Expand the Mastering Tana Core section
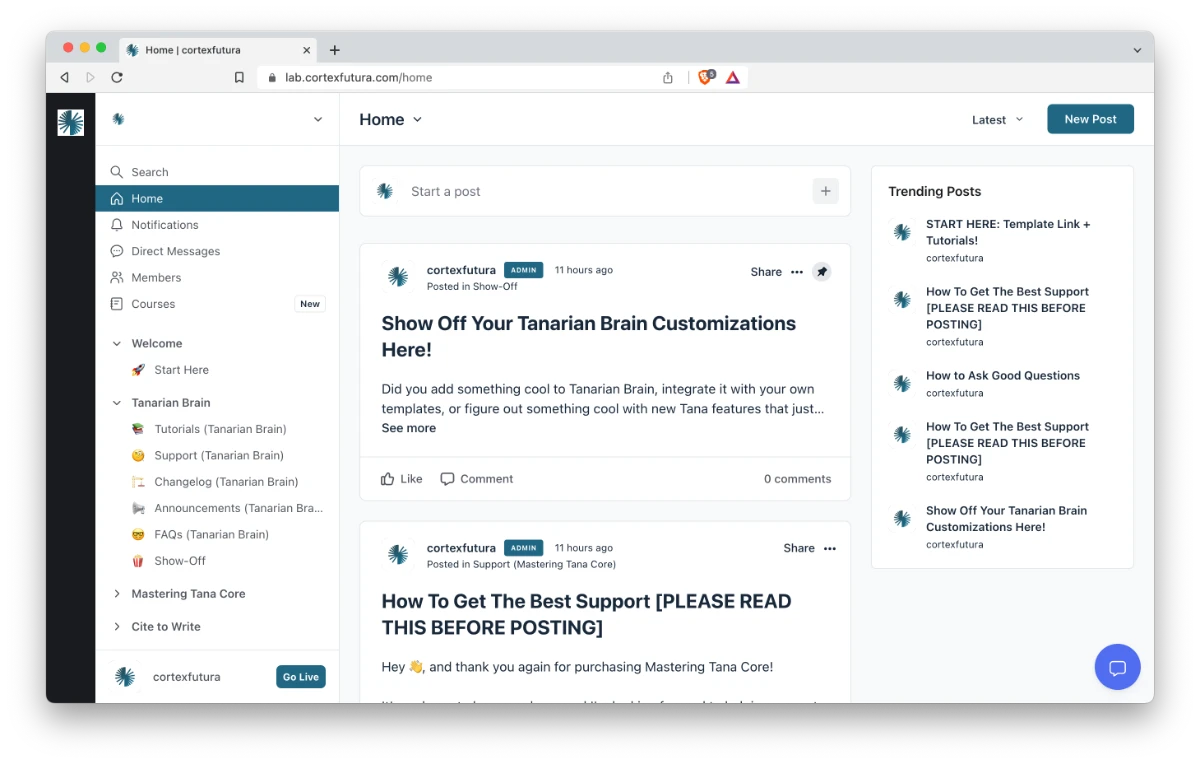The width and height of the screenshot is (1200, 764). click(x=117, y=594)
